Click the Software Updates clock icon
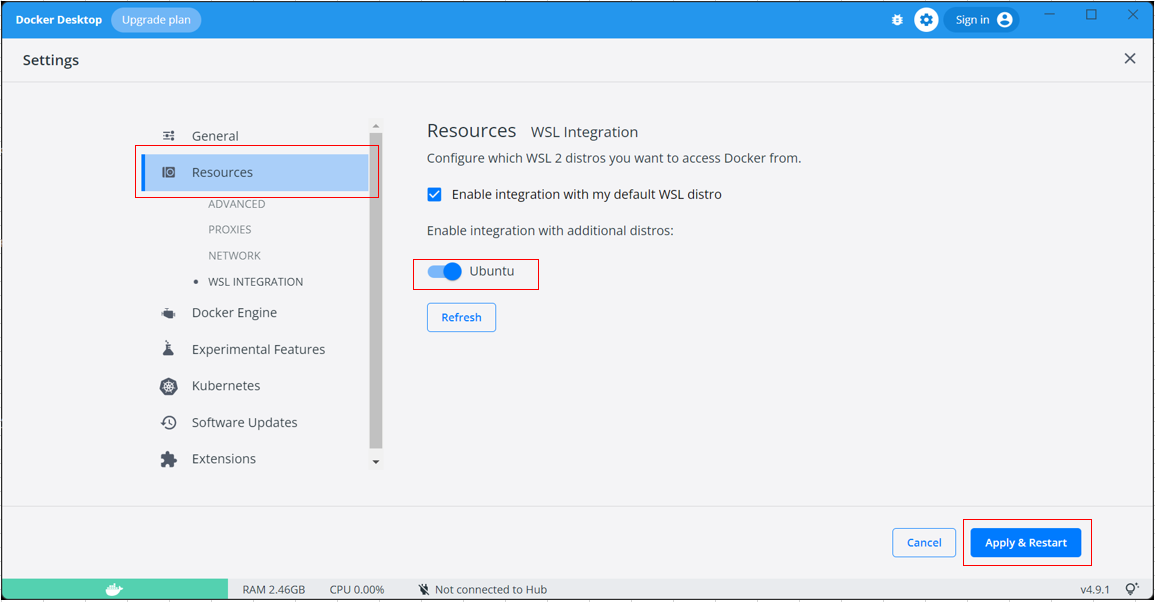Viewport: 1155px width, 602px height. (x=169, y=422)
